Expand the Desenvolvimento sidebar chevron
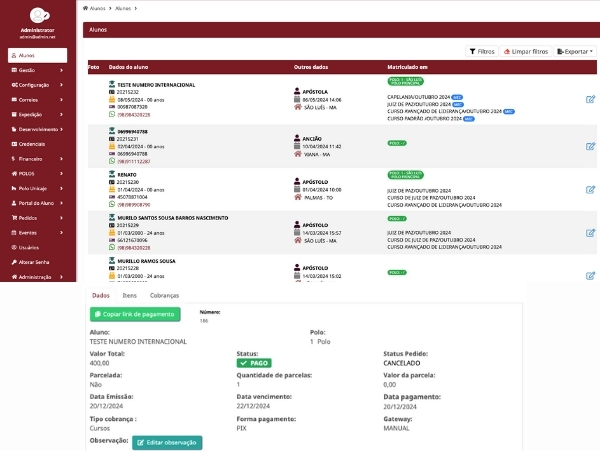Screen dimensions: 600x451 tap(62, 129)
